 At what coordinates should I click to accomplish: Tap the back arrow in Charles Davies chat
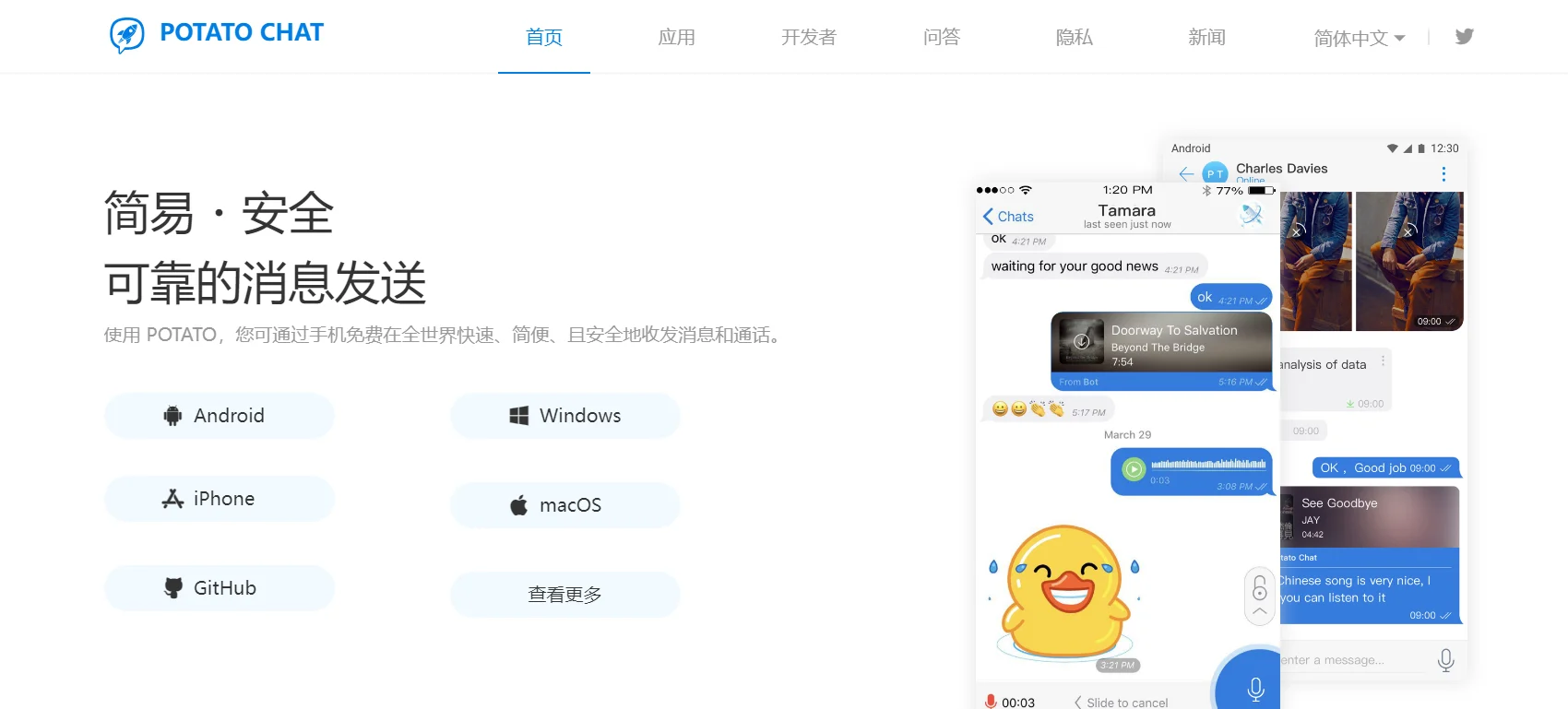[x=1186, y=173]
